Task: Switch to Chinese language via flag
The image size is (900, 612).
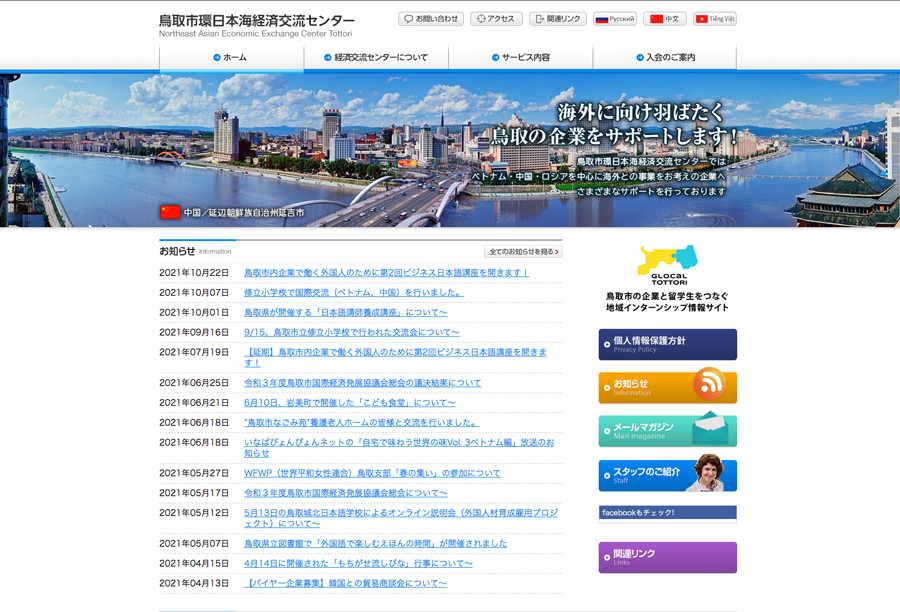Action: point(665,19)
